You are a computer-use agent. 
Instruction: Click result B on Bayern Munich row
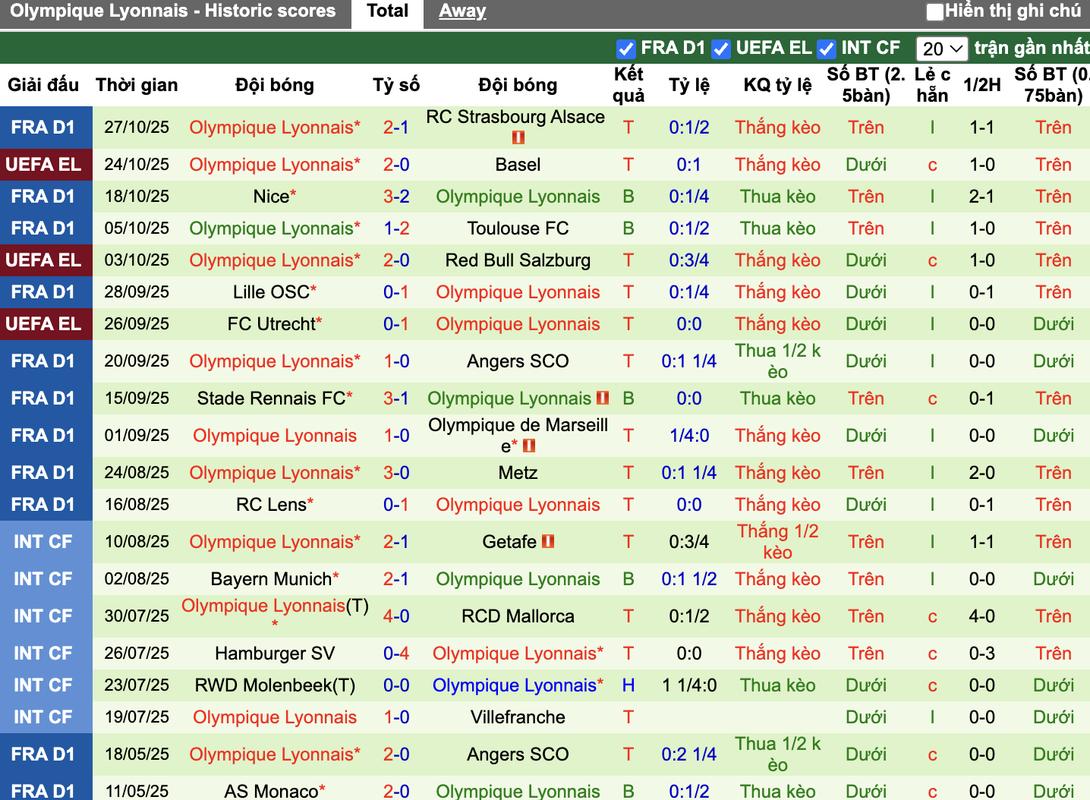tap(628, 580)
